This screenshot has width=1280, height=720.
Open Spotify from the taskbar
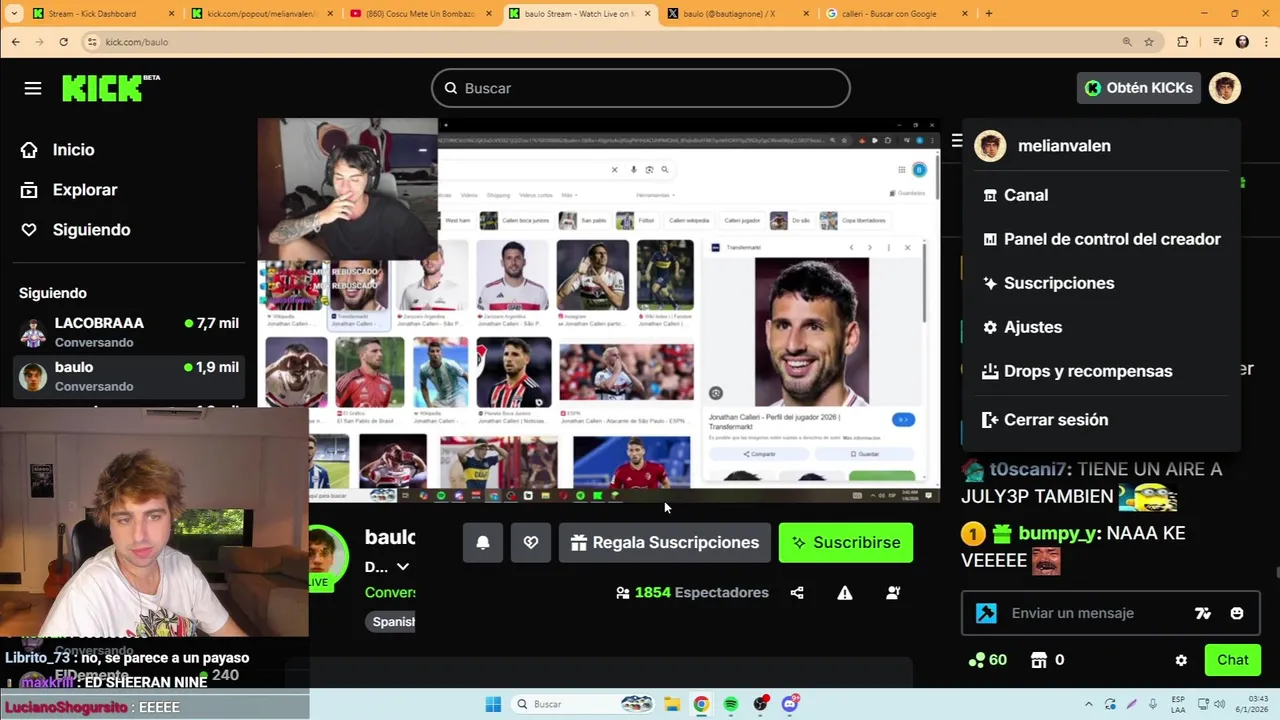(x=731, y=704)
